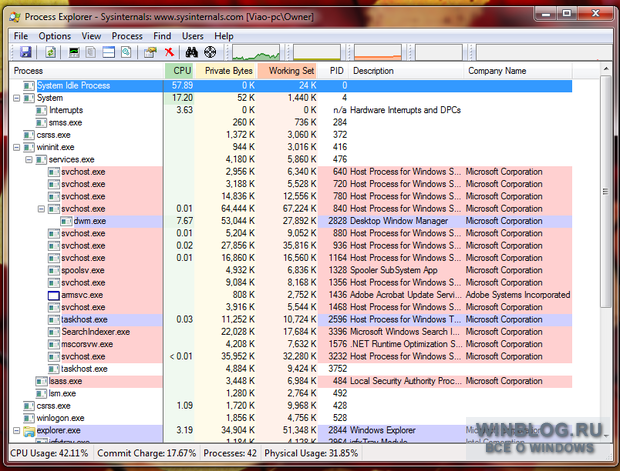Click 'Desktop Window Manager' description cell
Image resolution: width=620 pixels, height=471 pixels.
(x=399, y=221)
